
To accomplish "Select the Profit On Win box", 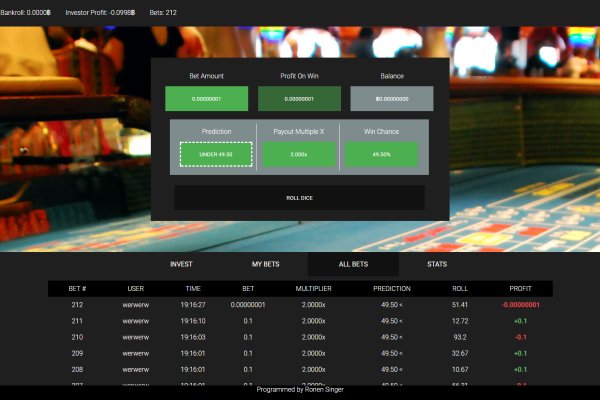I will click(x=299, y=99).
